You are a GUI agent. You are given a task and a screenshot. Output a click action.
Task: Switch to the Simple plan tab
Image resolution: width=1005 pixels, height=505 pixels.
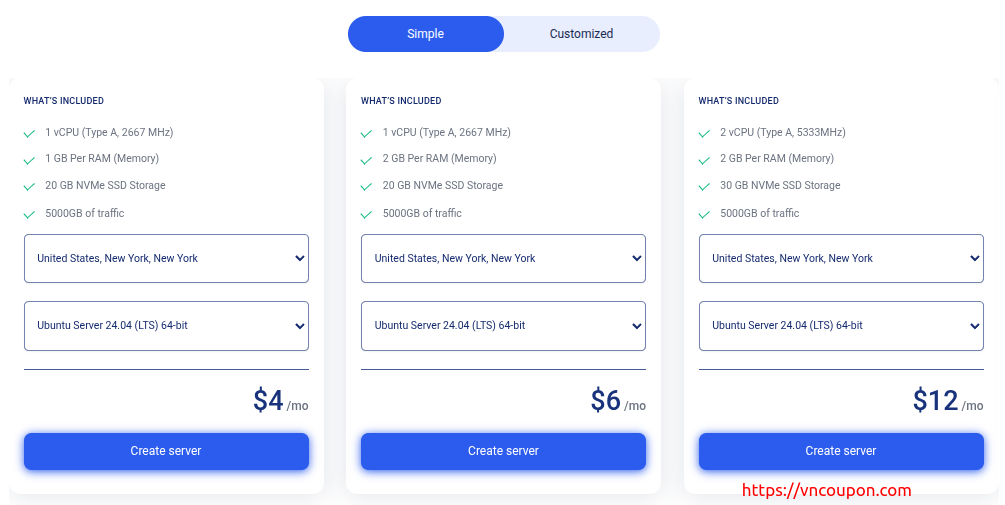(425, 34)
